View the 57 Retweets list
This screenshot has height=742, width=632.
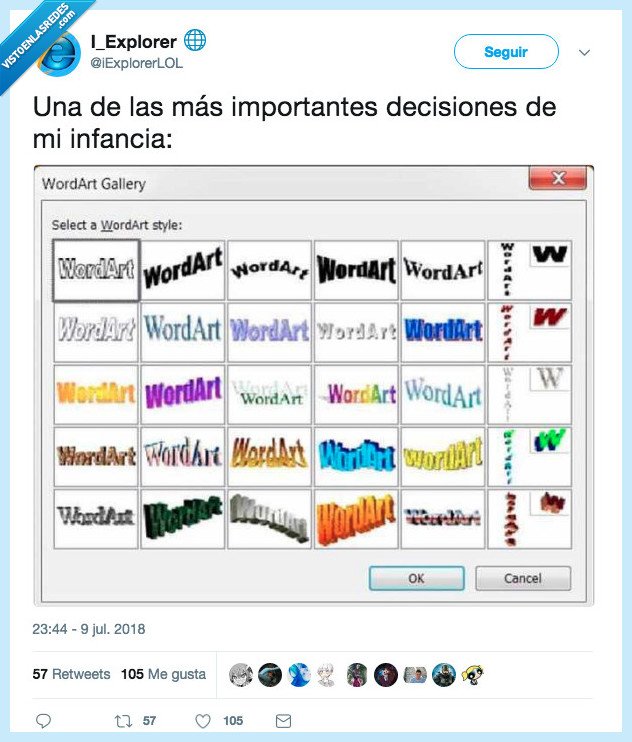[x=71, y=674]
